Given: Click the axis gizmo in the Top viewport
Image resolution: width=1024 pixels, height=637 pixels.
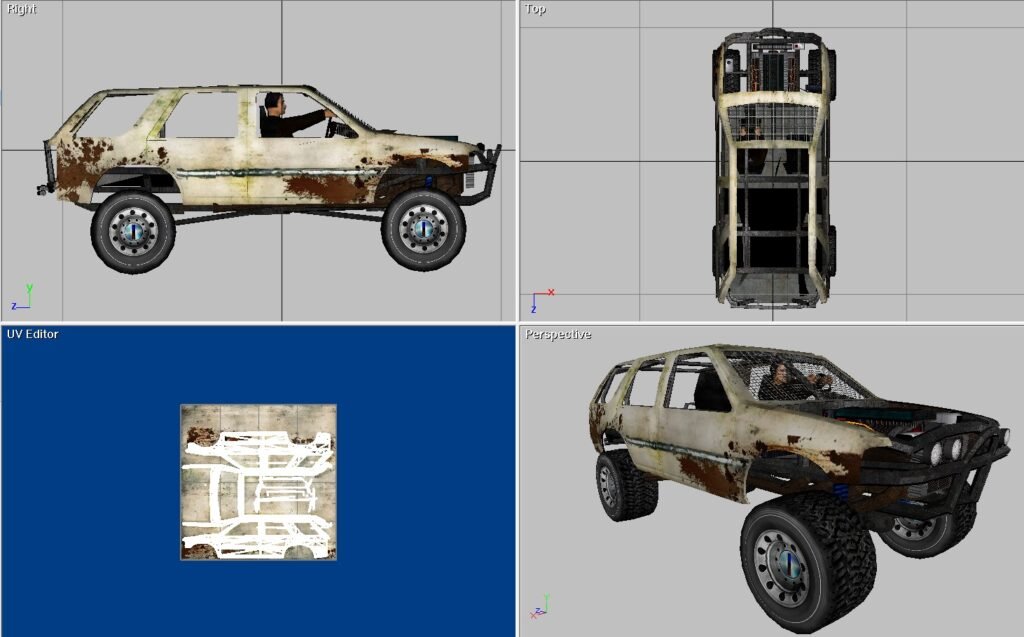Looking at the screenshot, I should point(540,299).
